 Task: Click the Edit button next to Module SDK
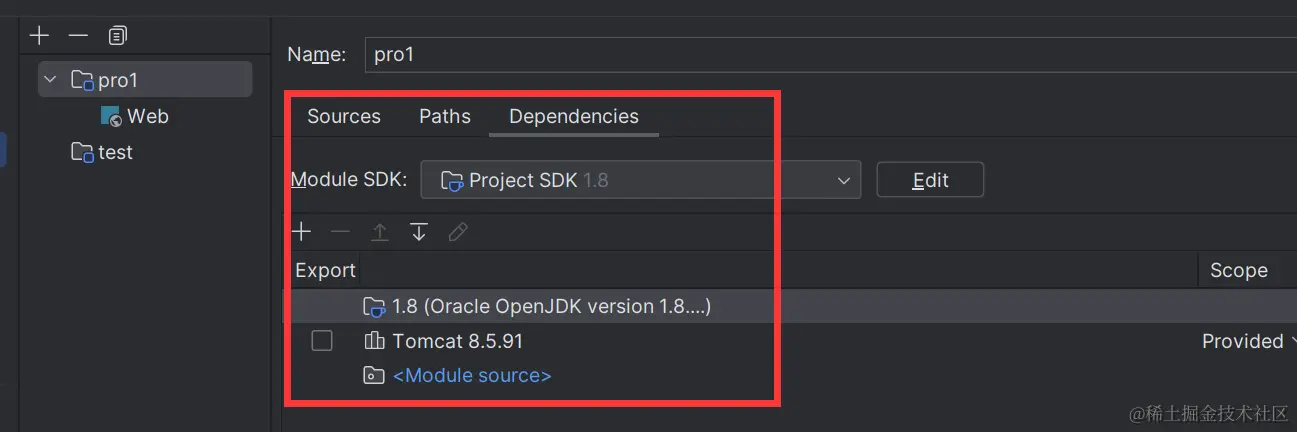930,180
